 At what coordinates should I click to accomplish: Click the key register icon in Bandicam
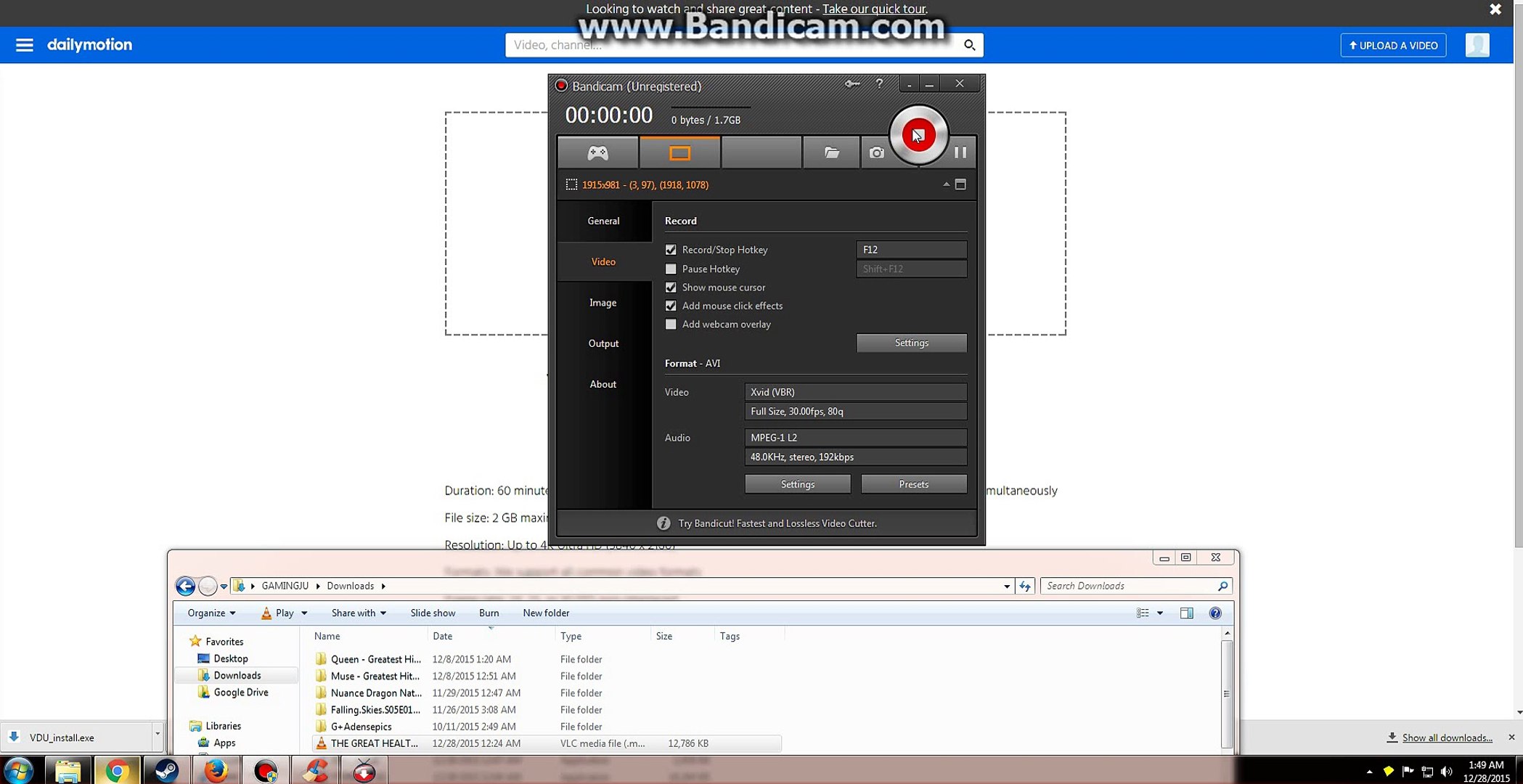852,84
